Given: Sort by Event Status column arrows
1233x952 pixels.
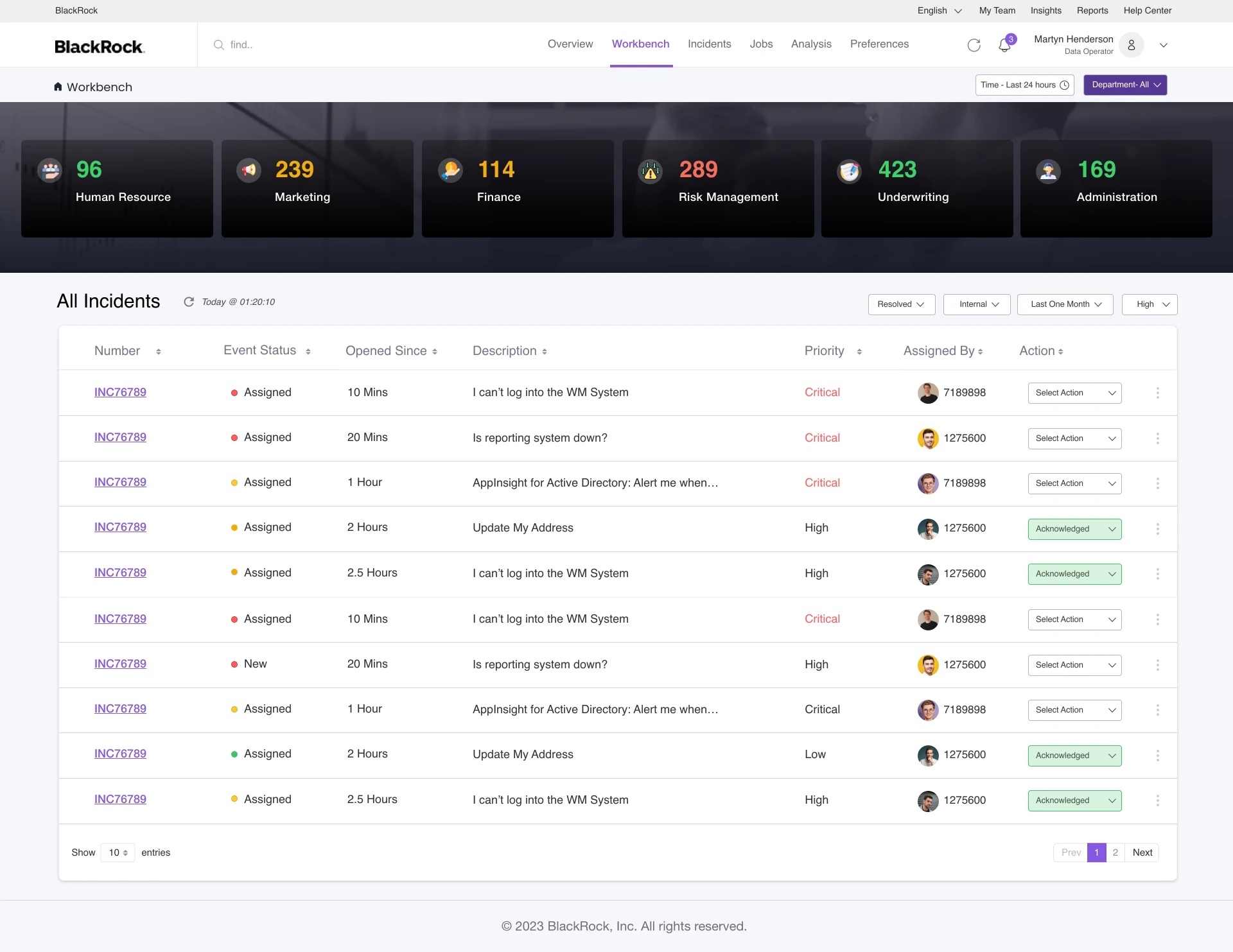Looking at the screenshot, I should [x=308, y=352].
